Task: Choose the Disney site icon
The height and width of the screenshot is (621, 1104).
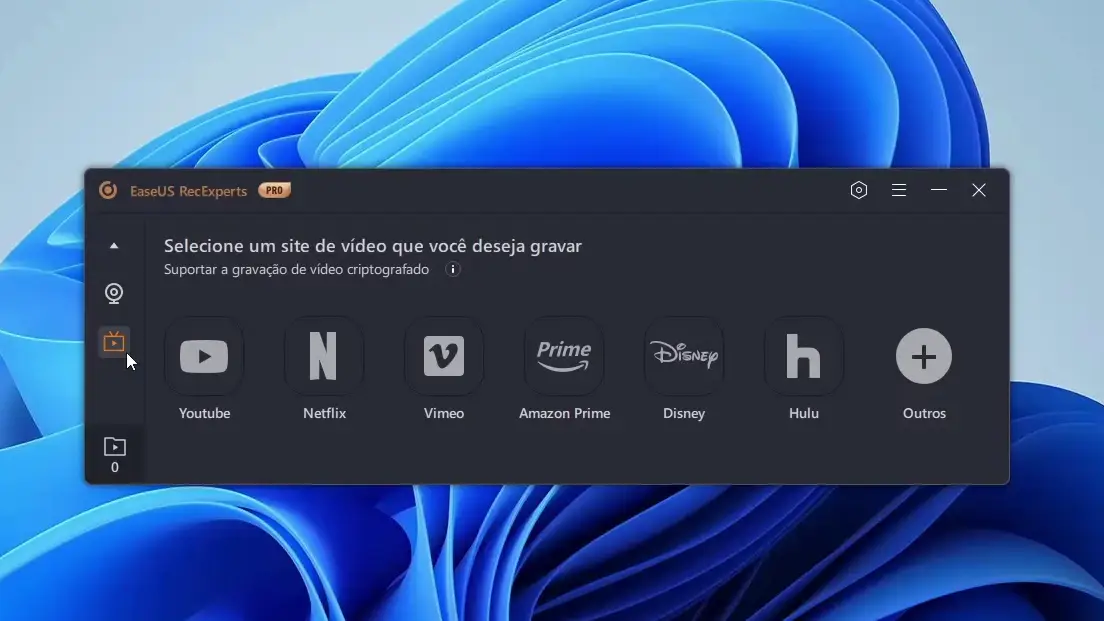Action: click(x=684, y=356)
